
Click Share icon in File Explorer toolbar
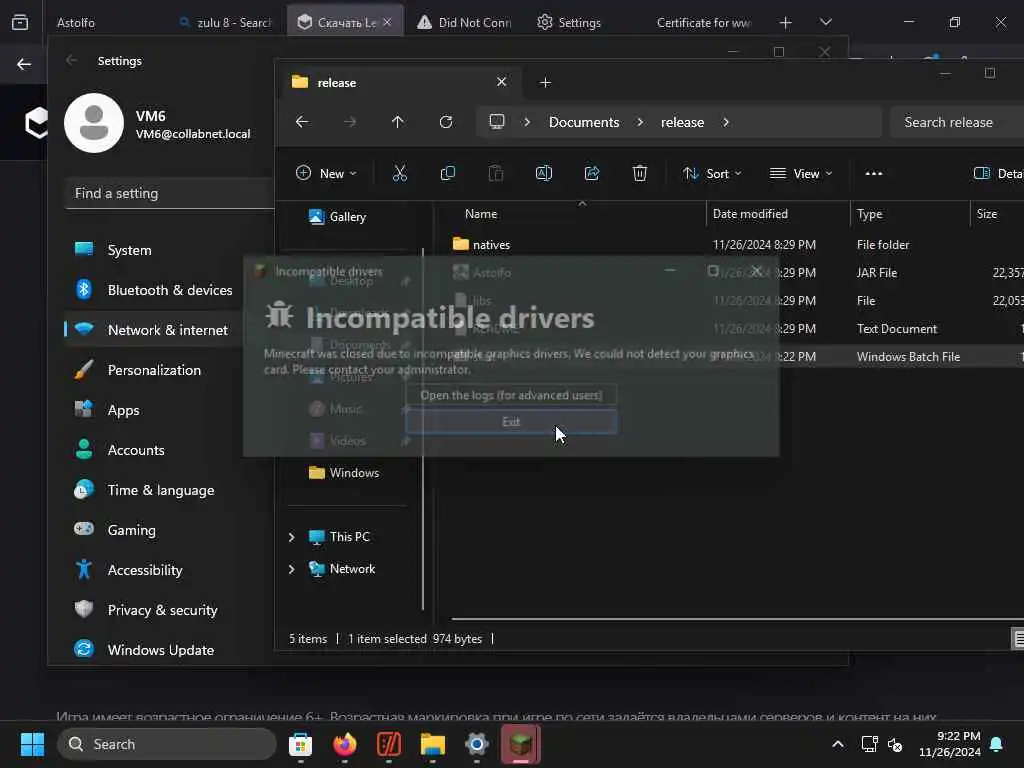[592, 174]
